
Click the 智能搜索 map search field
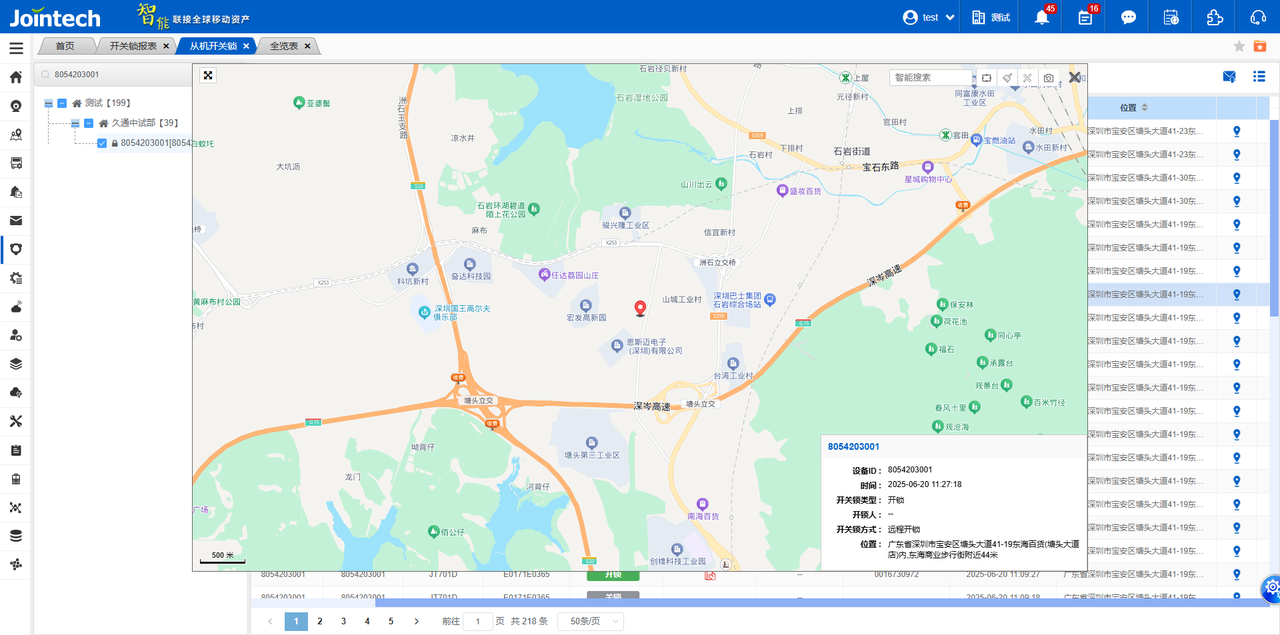pos(930,77)
